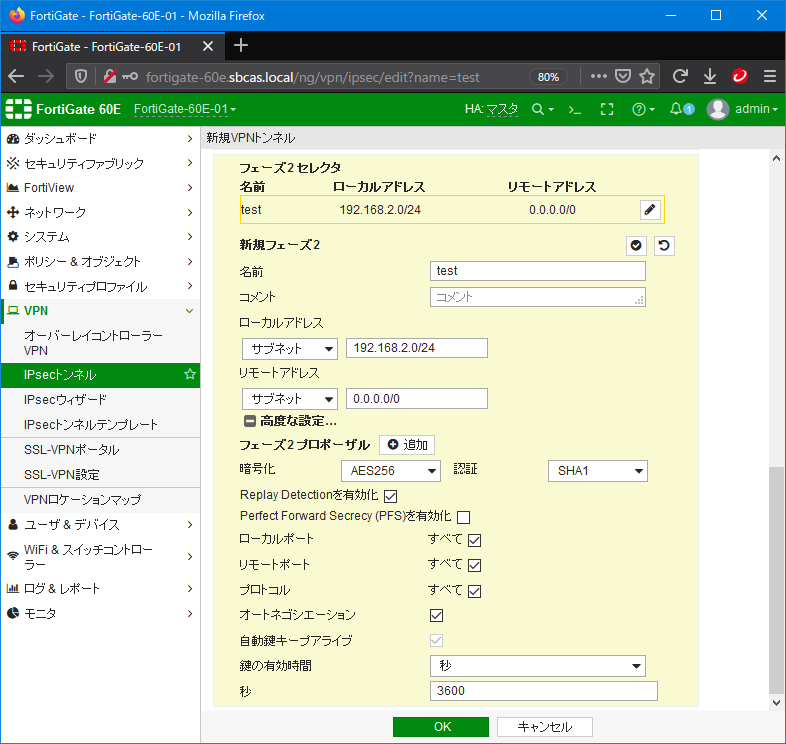
Task: Toggle オートネゴシエーション checkbox
Action: 437,615
